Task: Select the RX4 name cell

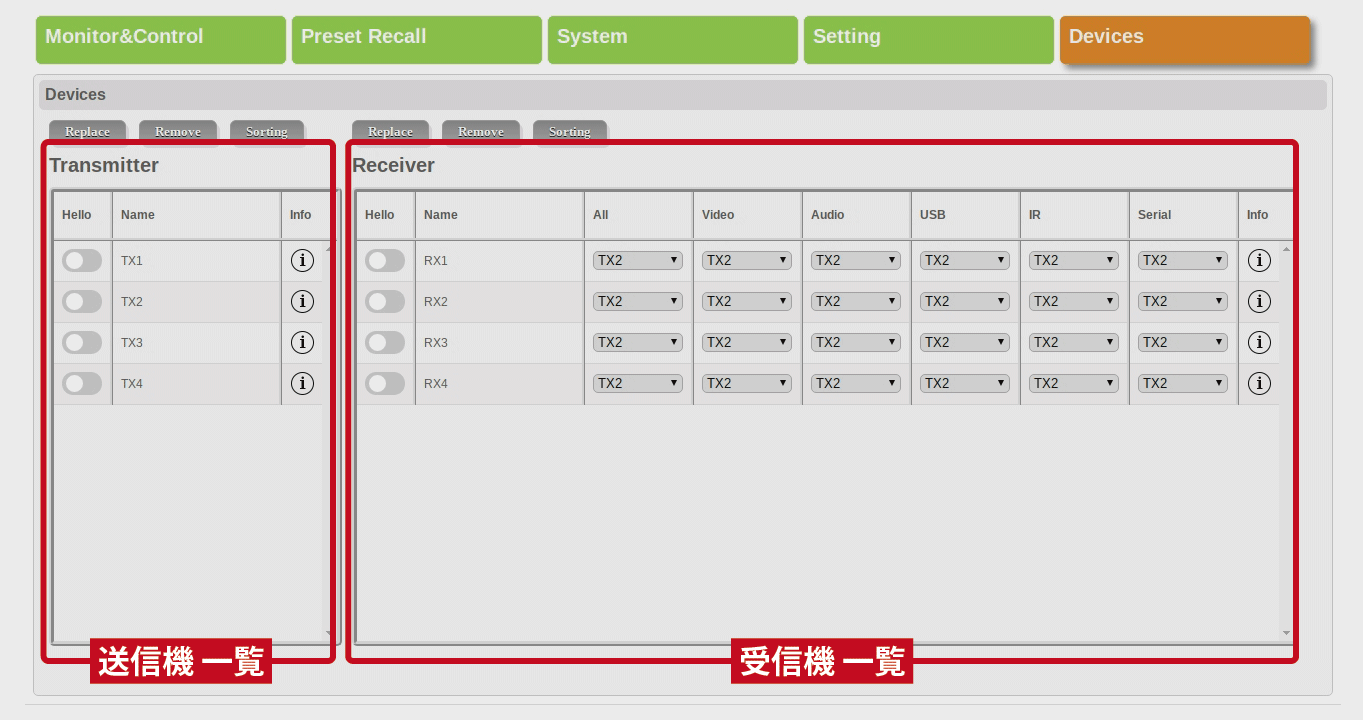Action: pyautogui.click(x=499, y=383)
